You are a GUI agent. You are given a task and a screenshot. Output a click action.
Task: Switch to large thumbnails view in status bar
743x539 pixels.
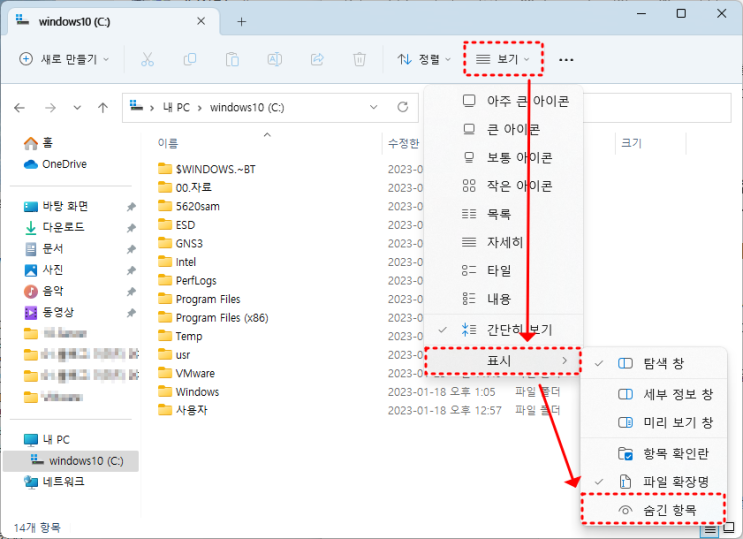[729, 528]
